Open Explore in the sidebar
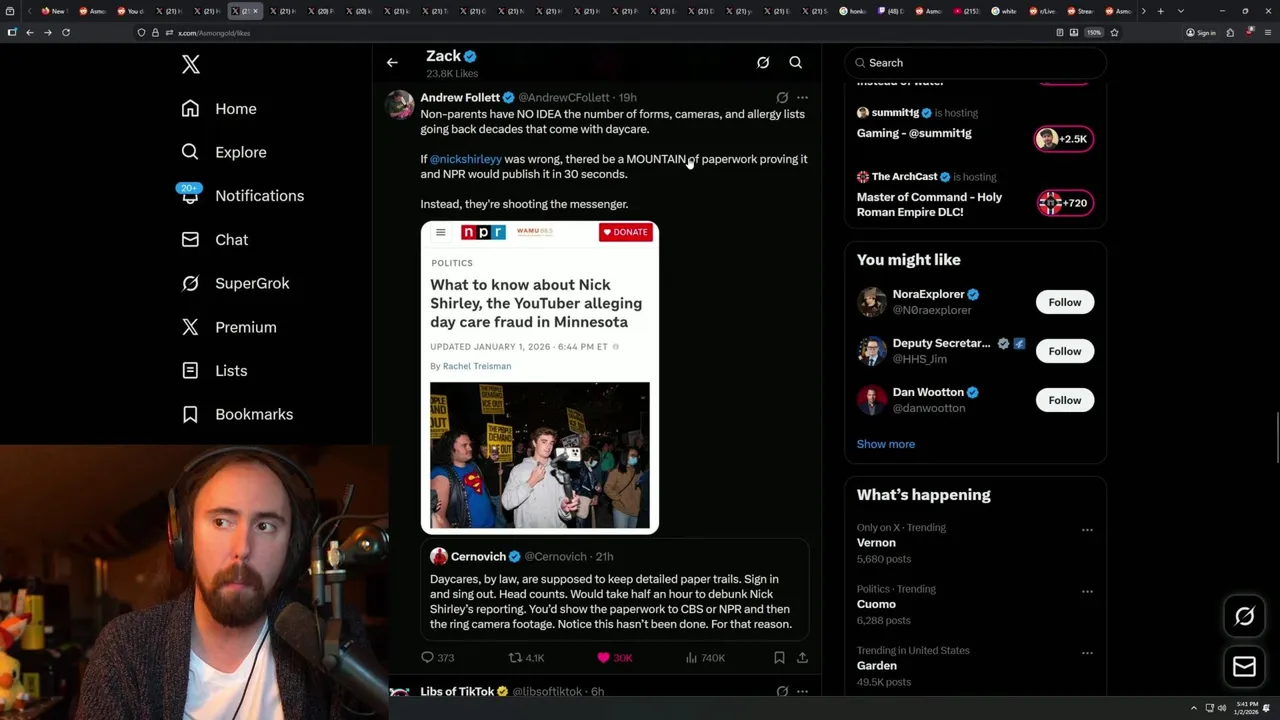Screen dimensions: 1280x720 [x=224, y=152]
